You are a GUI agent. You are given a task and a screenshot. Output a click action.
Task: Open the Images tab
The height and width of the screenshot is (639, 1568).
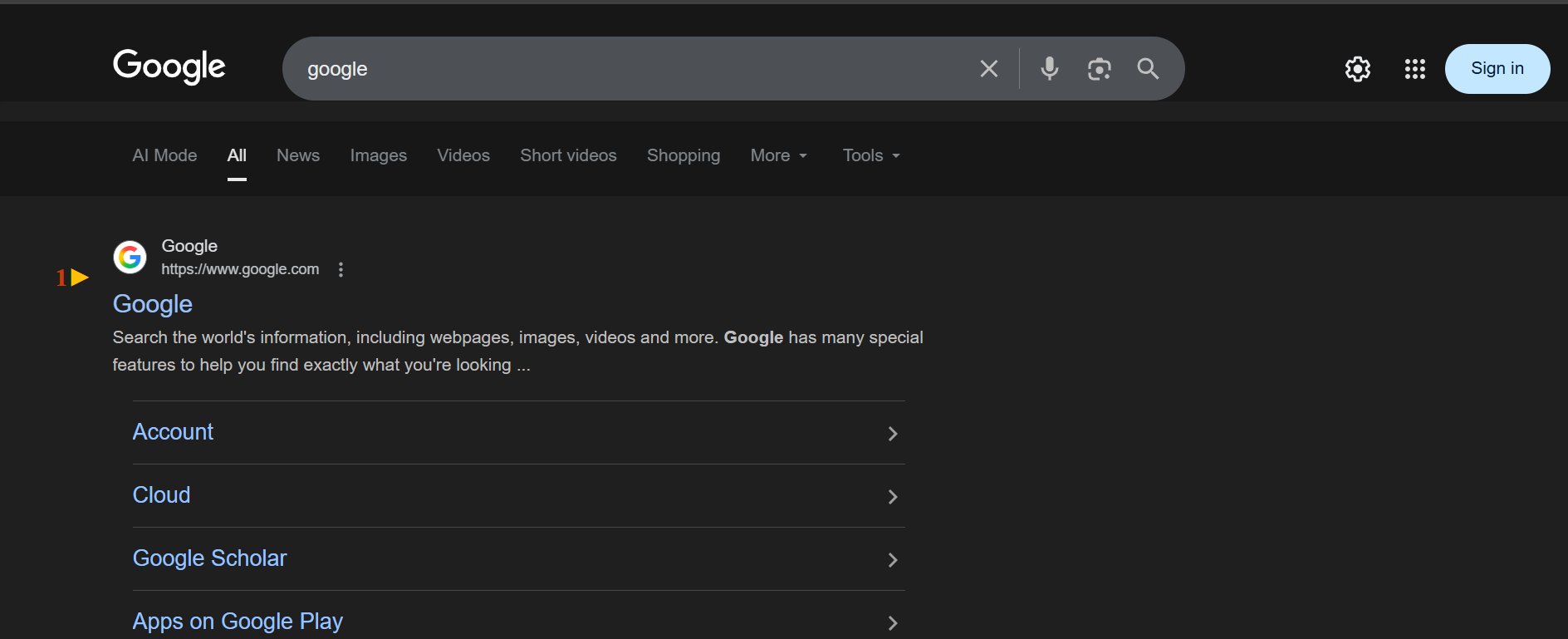pyautogui.click(x=379, y=155)
